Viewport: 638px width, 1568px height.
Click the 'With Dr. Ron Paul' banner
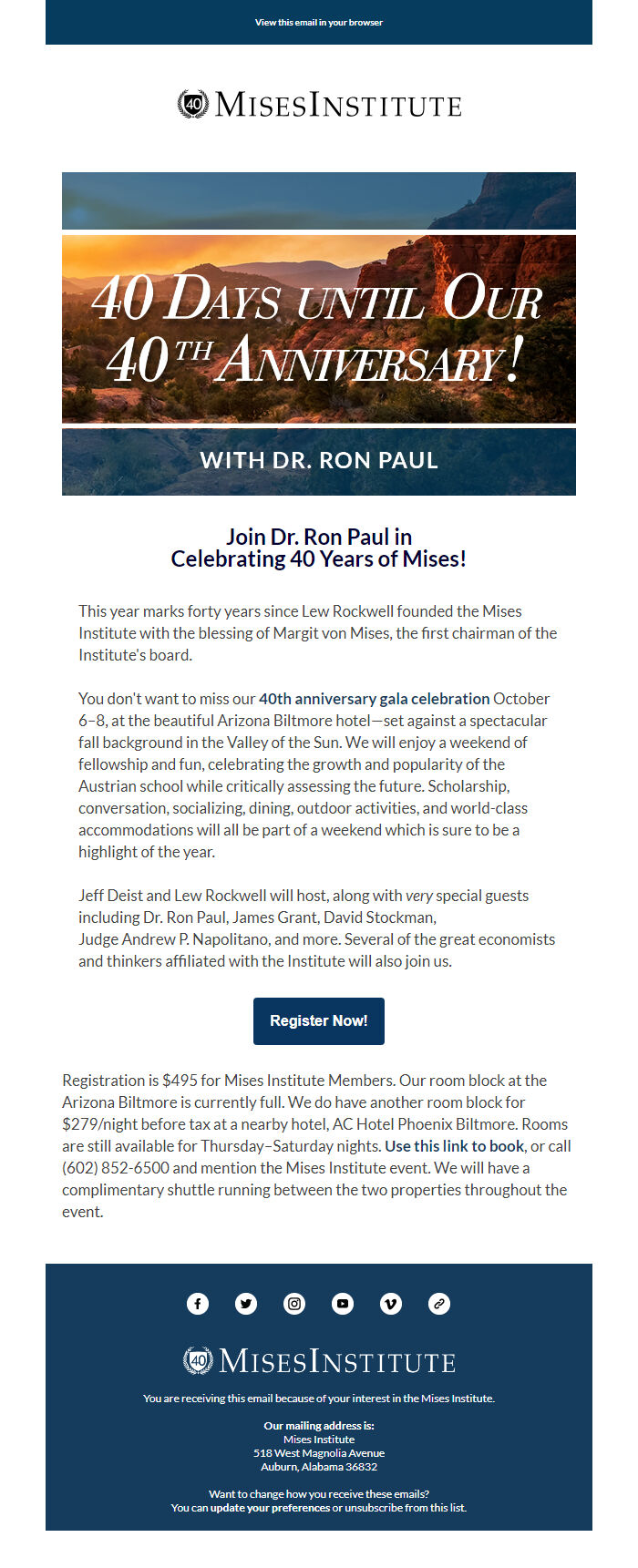pos(319,461)
